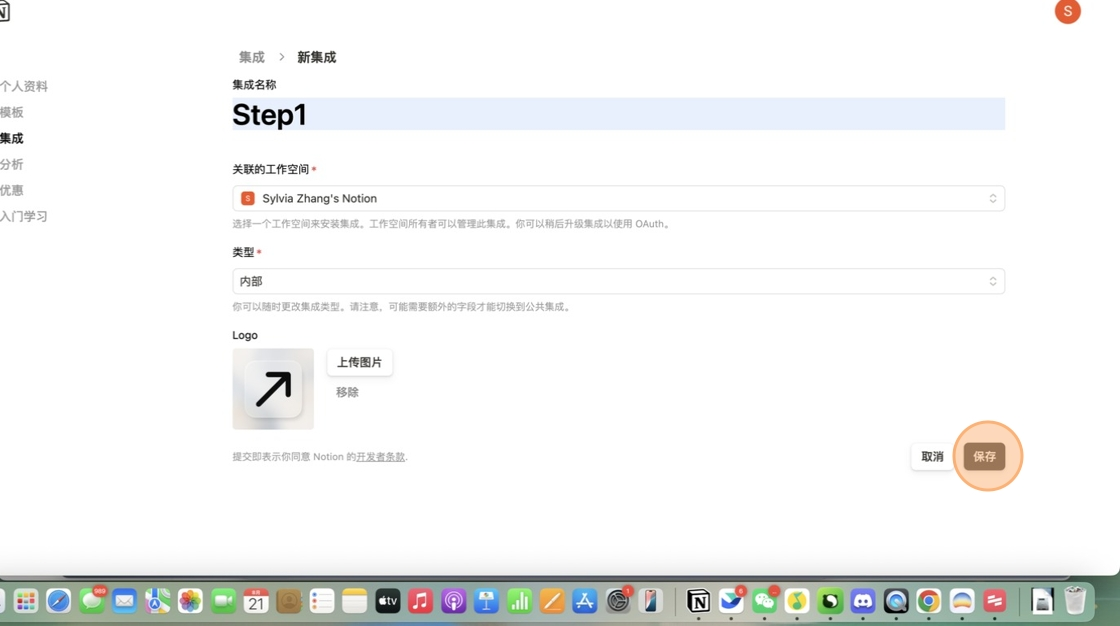Open 模板 section in sidebar
This screenshot has height=626, width=1120.
pyautogui.click(x=11, y=112)
